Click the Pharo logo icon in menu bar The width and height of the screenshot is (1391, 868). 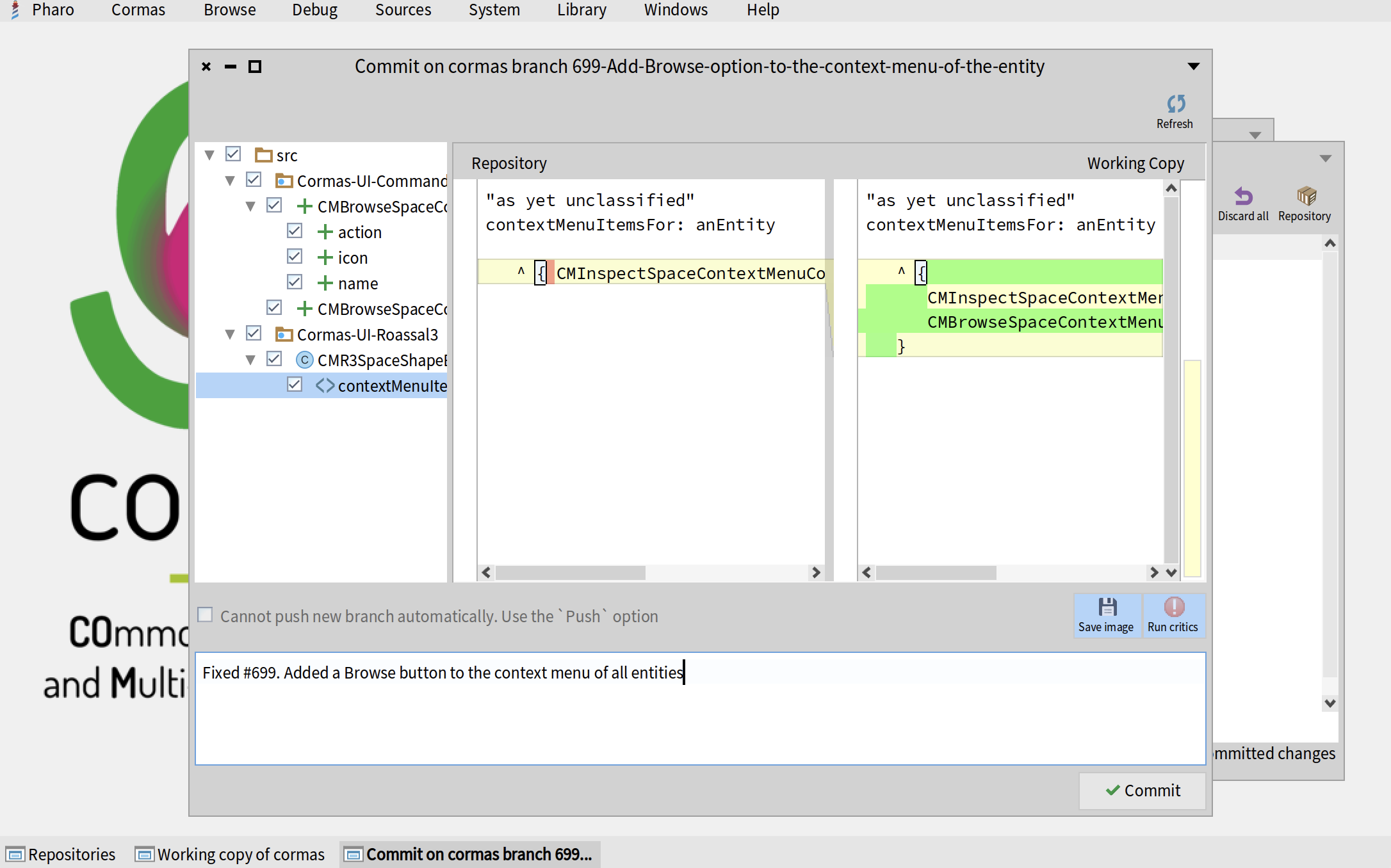pyautogui.click(x=15, y=10)
